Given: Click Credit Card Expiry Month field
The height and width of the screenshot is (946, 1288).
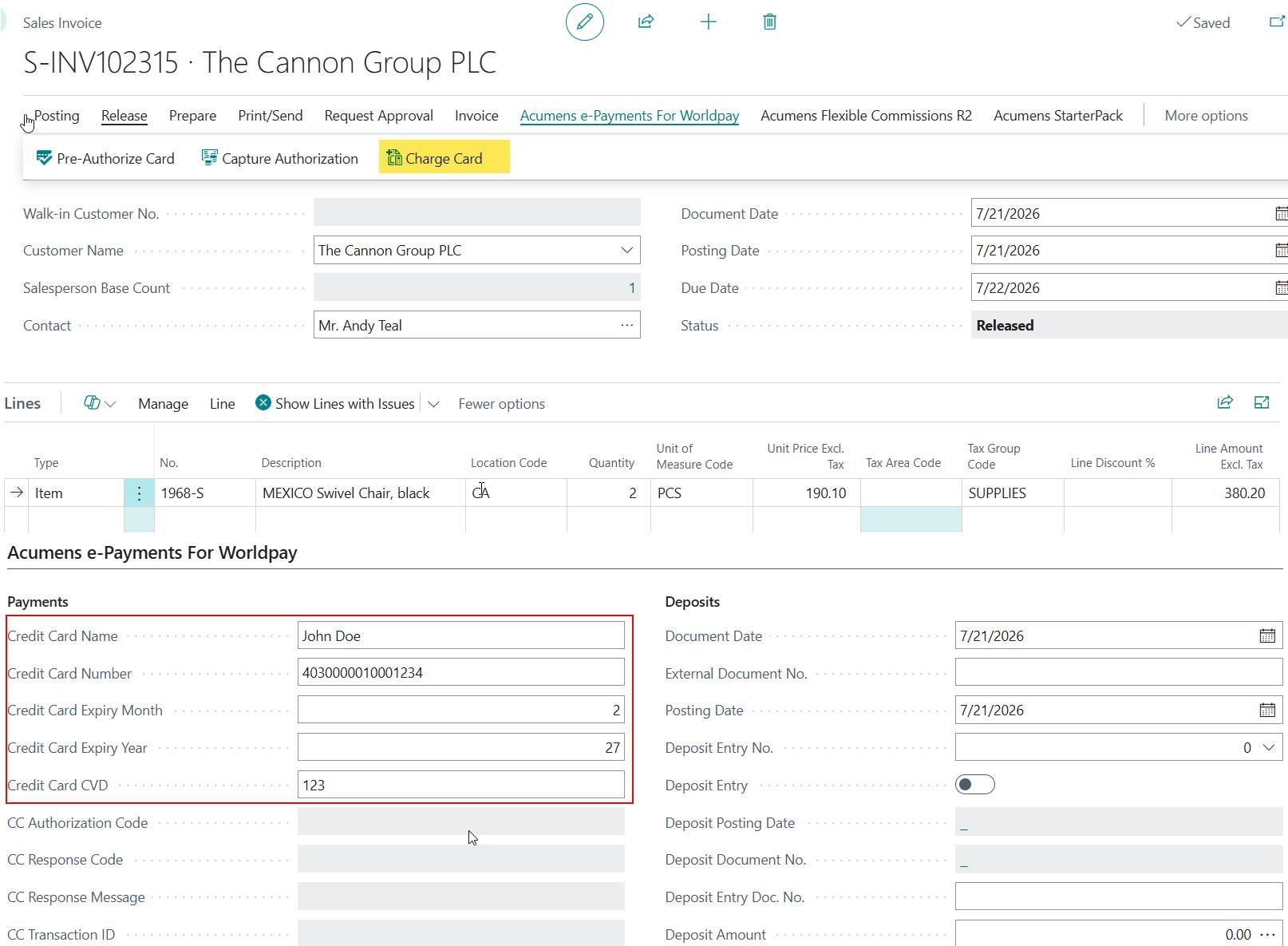Looking at the screenshot, I should [461, 710].
